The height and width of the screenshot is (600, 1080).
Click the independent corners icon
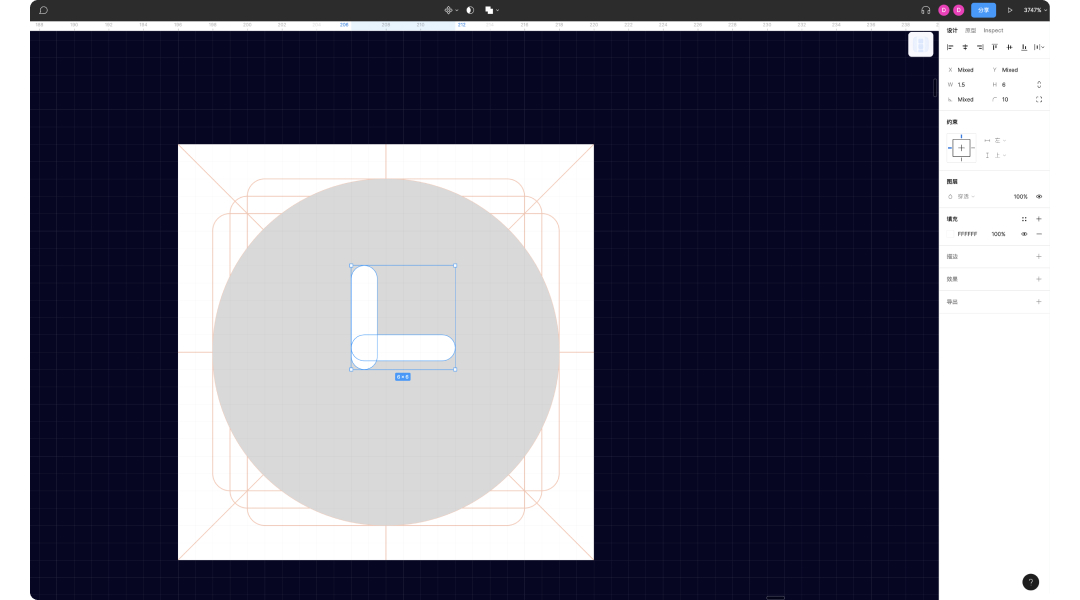click(x=1039, y=99)
